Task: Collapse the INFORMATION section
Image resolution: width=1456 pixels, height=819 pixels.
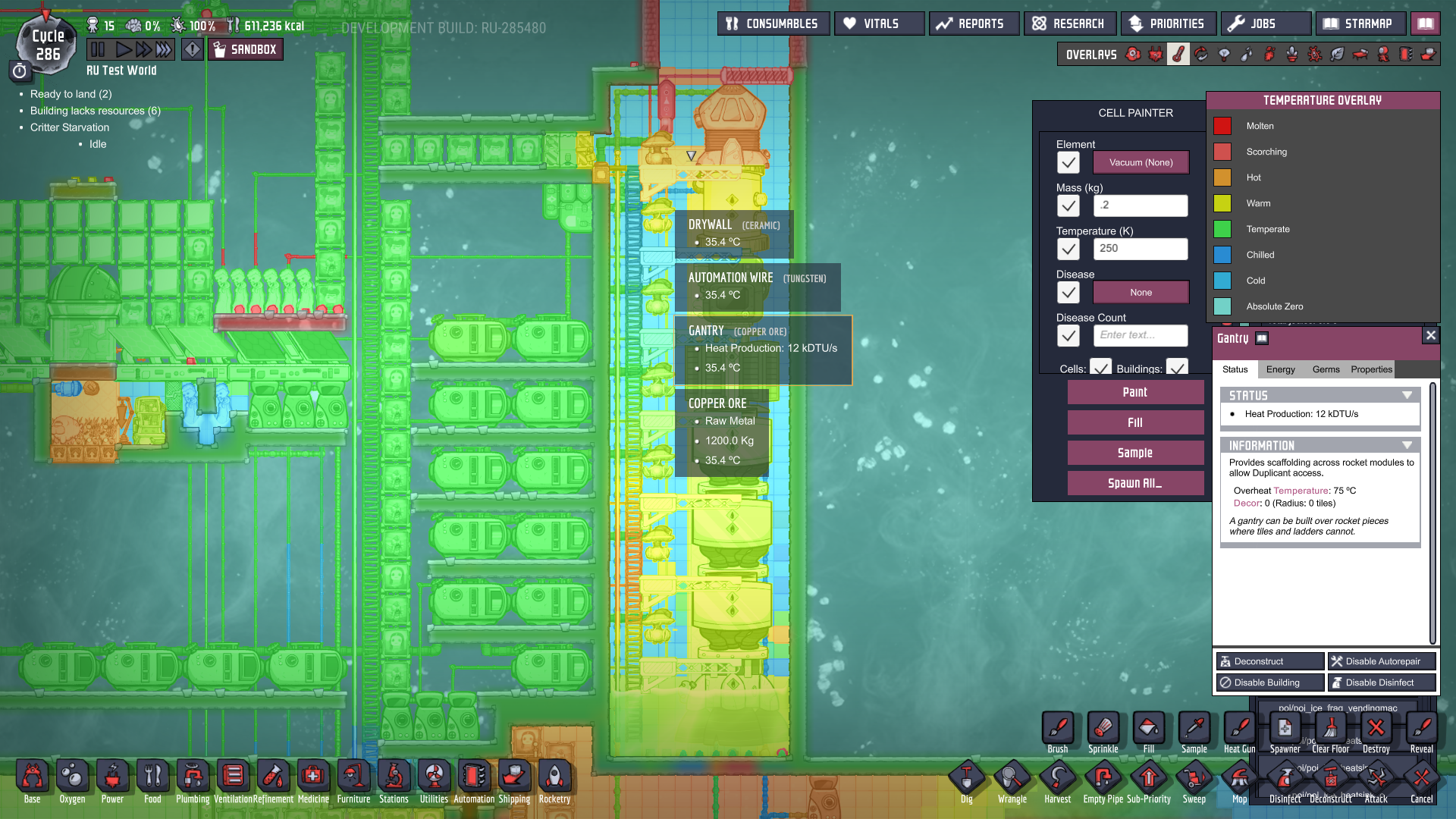Action: (x=1407, y=445)
